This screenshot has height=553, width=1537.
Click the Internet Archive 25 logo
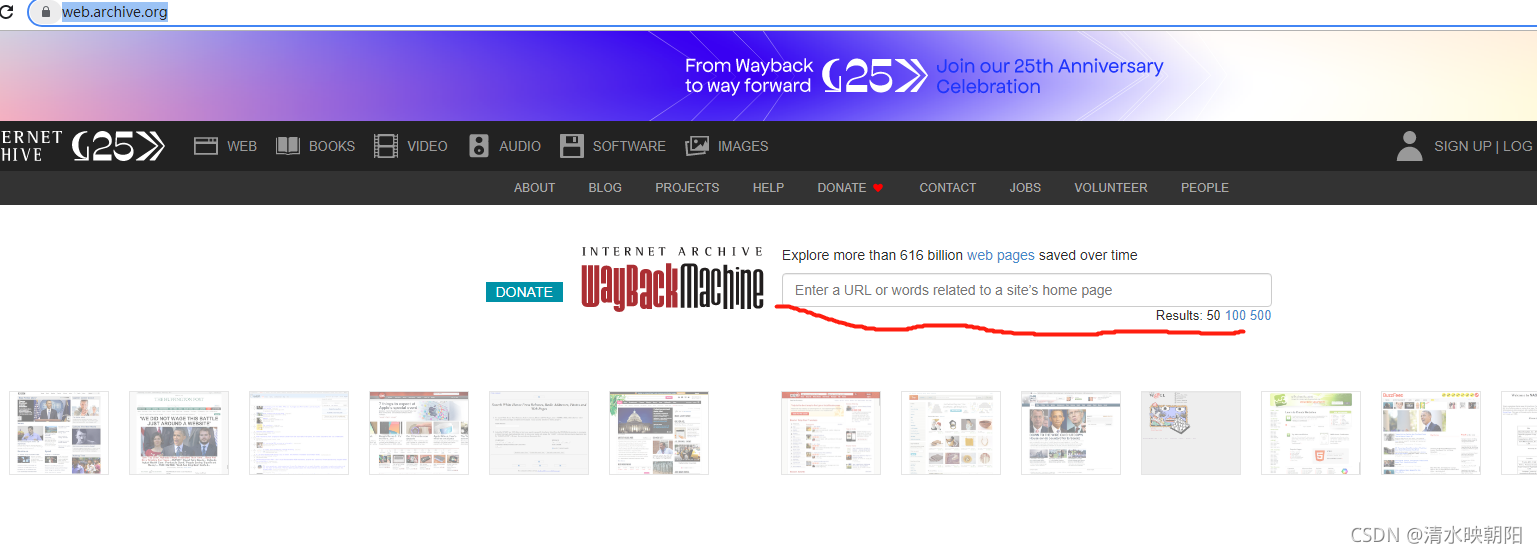pos(81,146)
